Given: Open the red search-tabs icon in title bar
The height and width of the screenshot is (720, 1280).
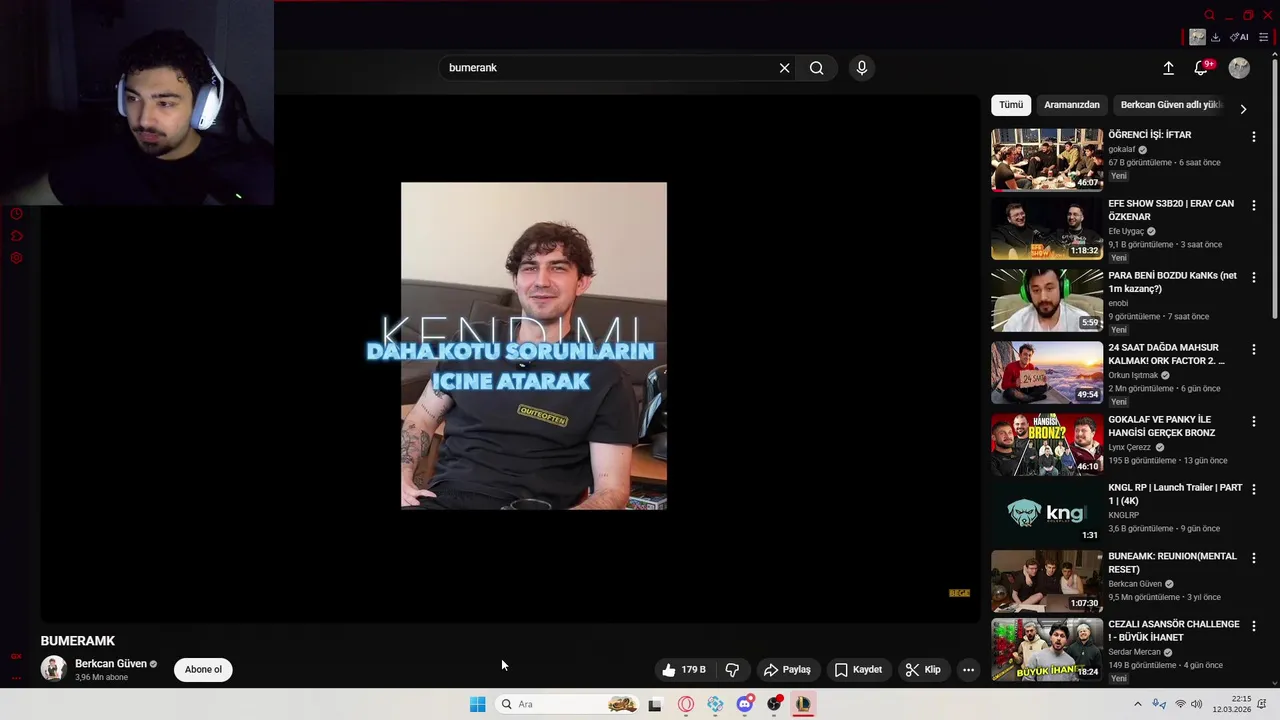Looking at the screenshot, I should [1209, 15].
